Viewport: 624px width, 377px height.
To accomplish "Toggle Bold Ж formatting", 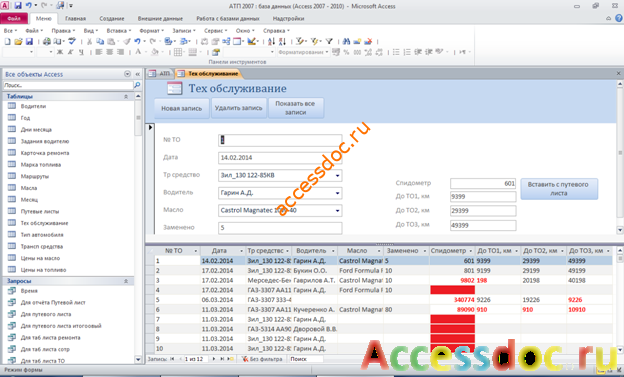I will coord(60,52).
